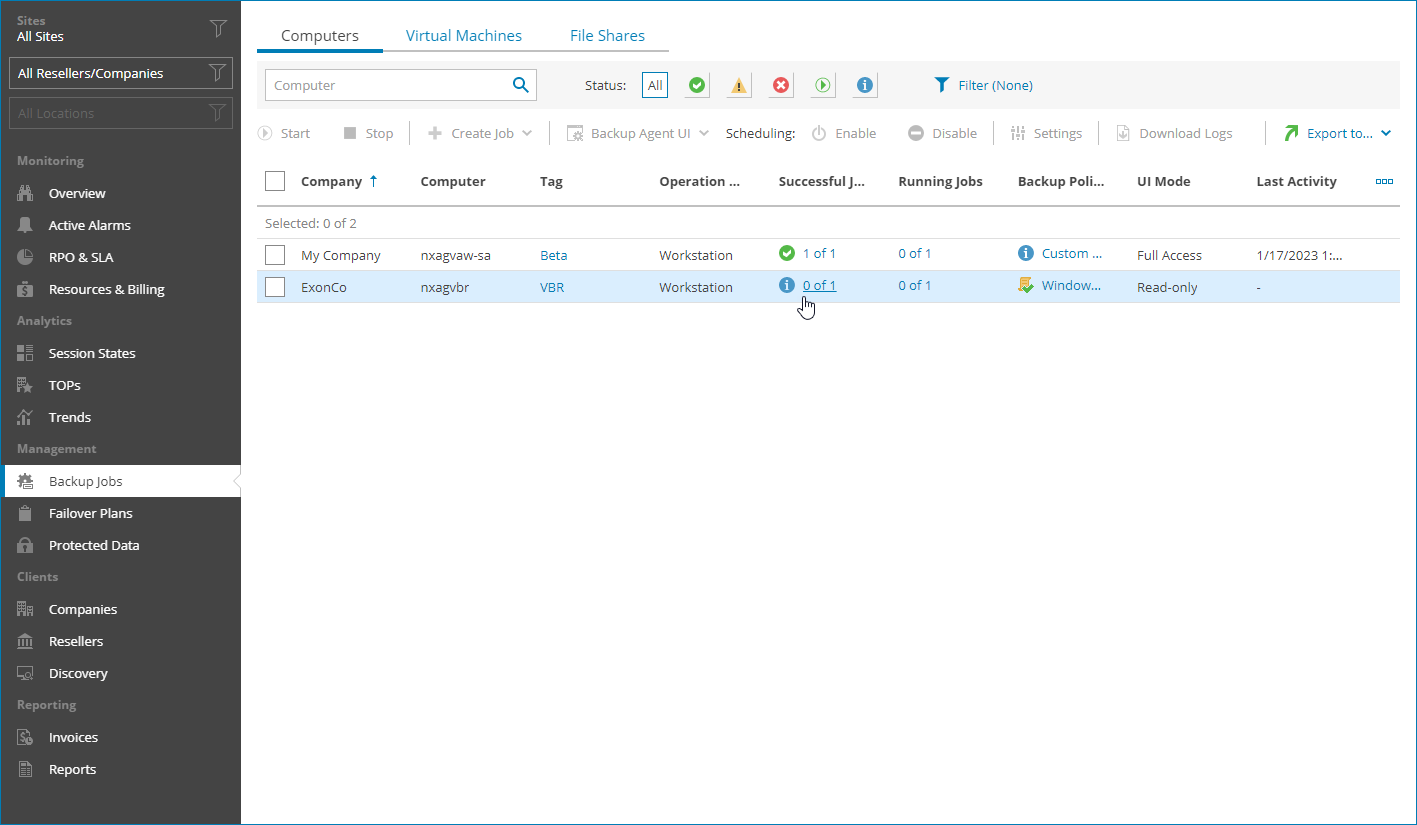Open the File Shares tab
1417x825 pixels.
pos(607,35)
